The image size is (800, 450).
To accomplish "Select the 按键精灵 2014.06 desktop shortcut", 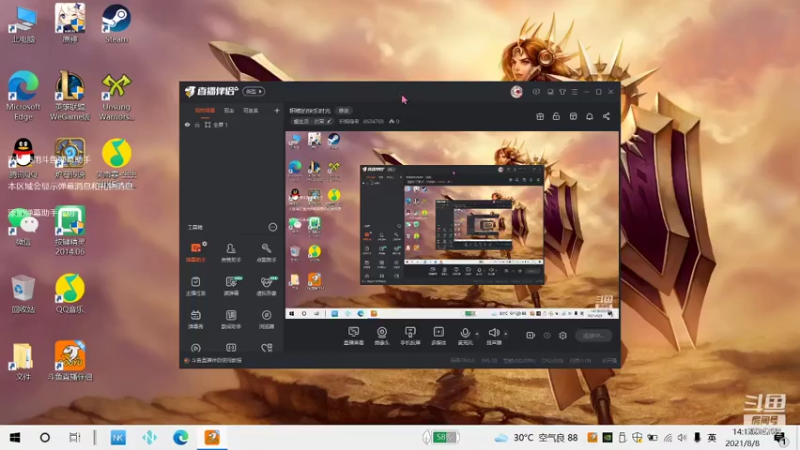I will pyautogui.click(x=70, y=231).
